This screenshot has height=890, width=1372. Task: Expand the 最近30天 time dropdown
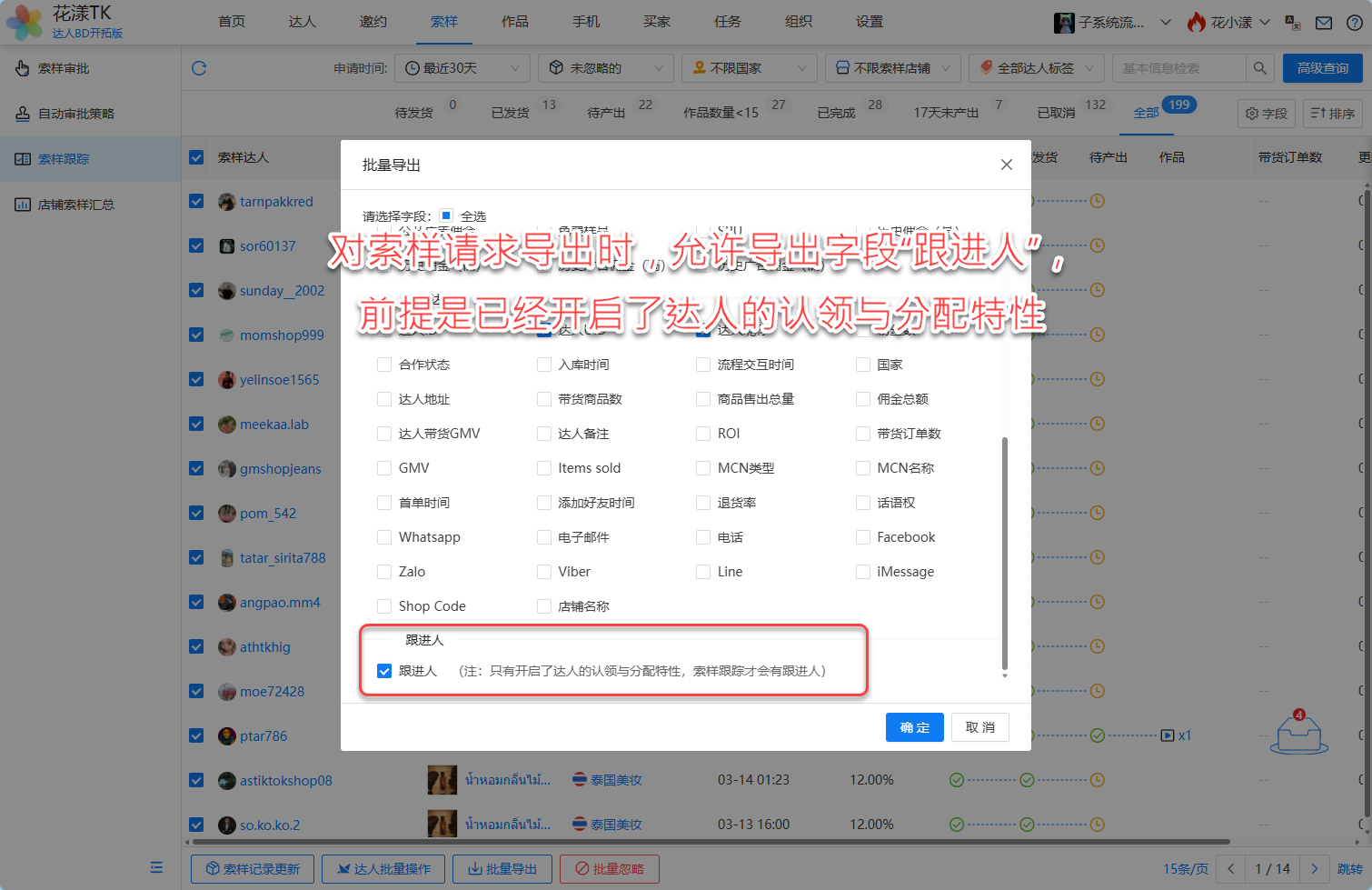(x=462, y=68)
